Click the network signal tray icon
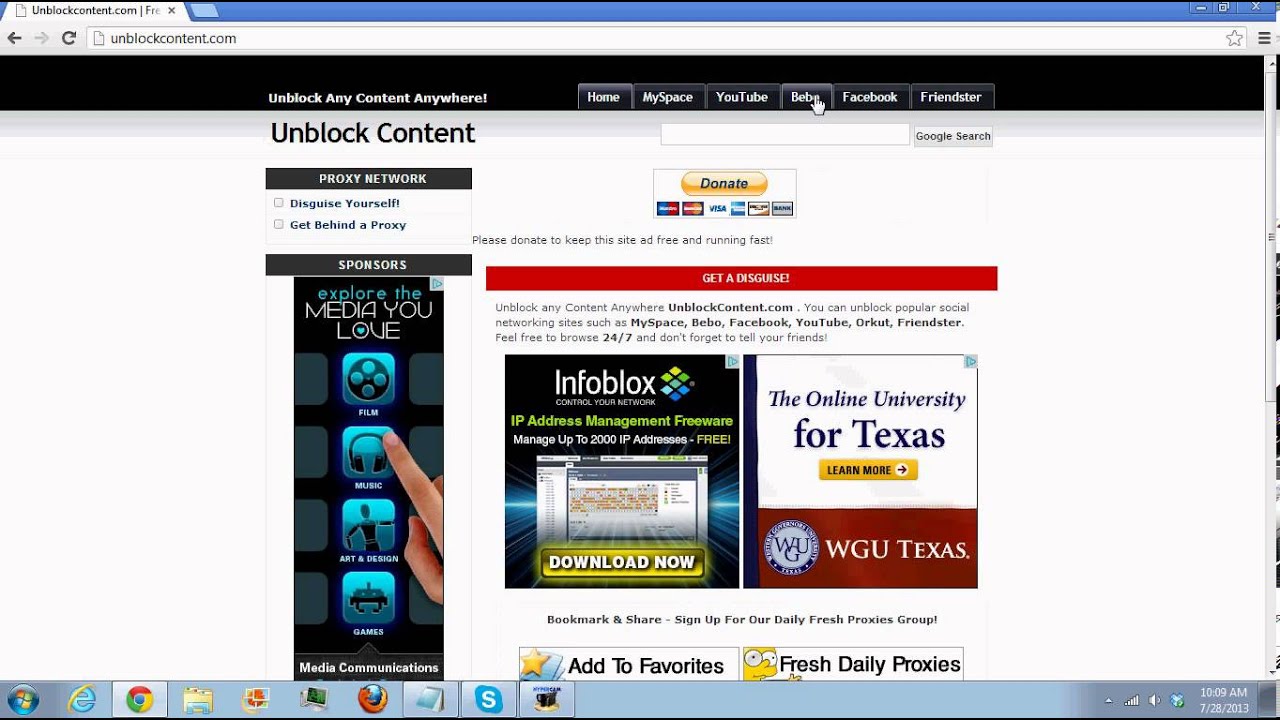Viewport: 1280px width, 720px height. (x=1132, y=700)
